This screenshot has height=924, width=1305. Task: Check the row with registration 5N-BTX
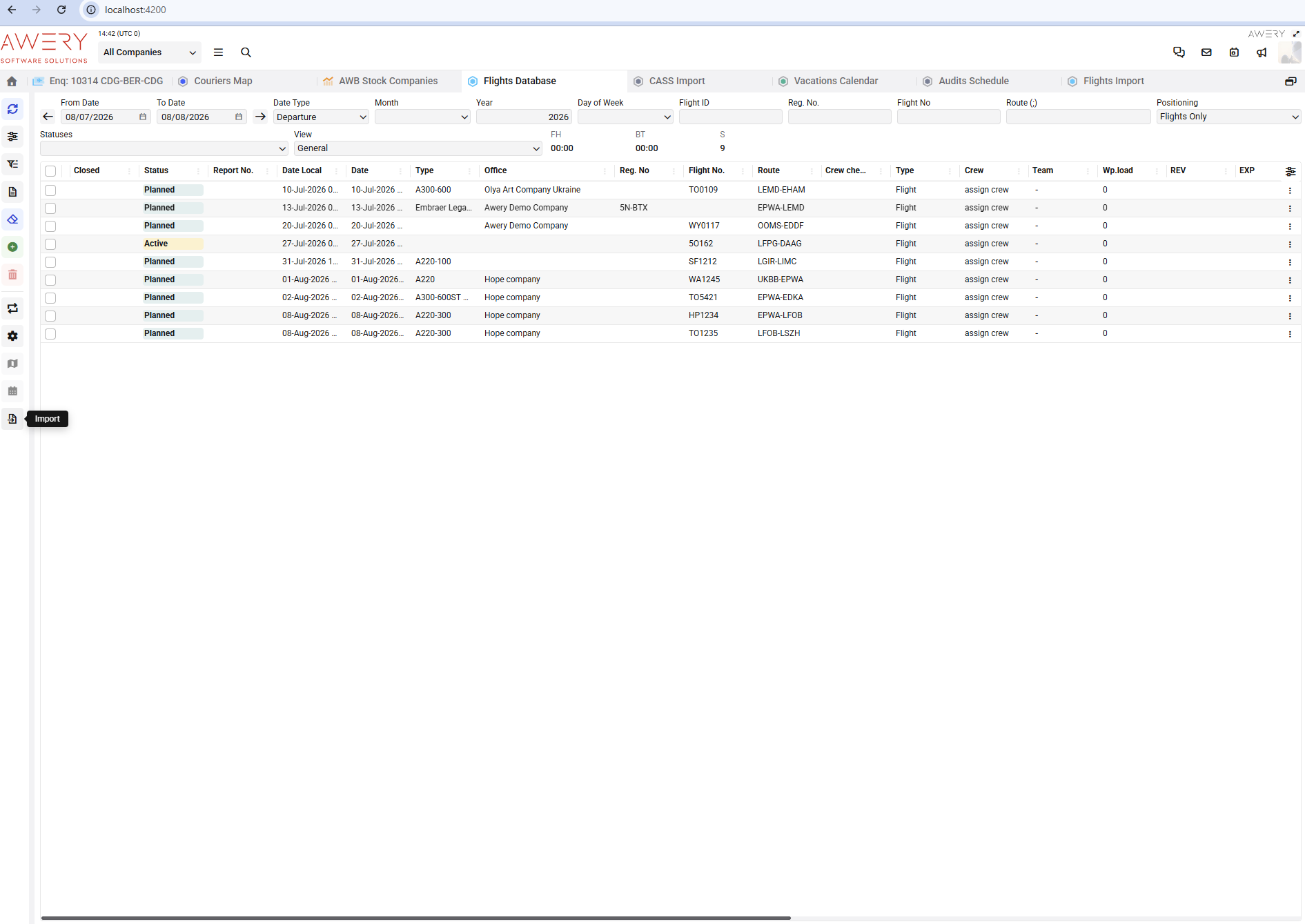[50, 208]
